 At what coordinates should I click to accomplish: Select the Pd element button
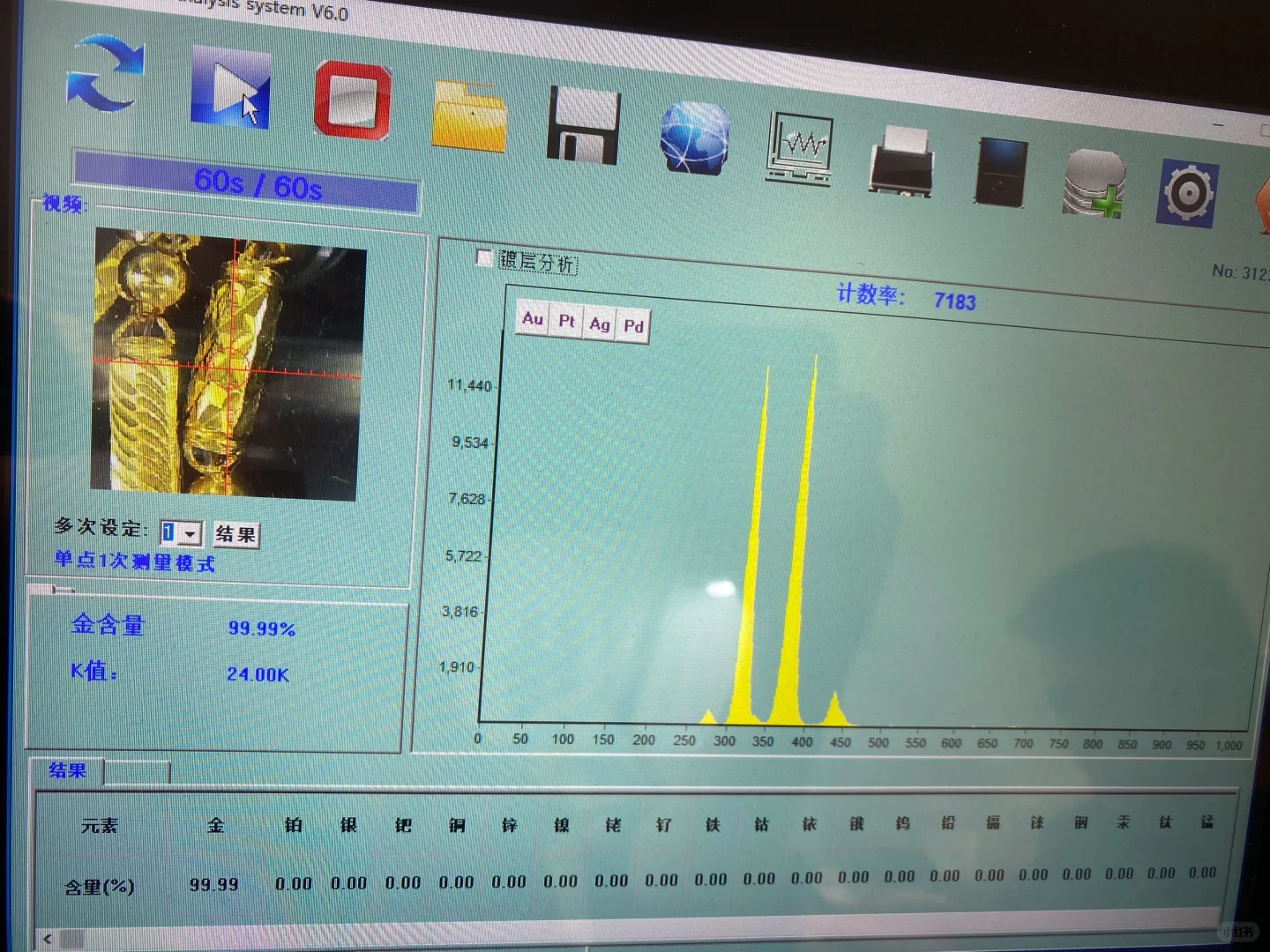633,326
